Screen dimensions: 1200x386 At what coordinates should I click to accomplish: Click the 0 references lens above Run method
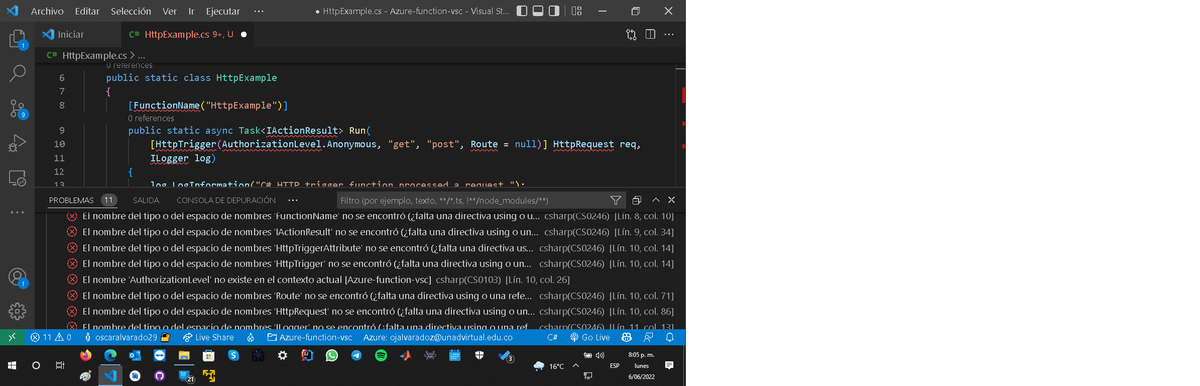[x=151, y=118]
